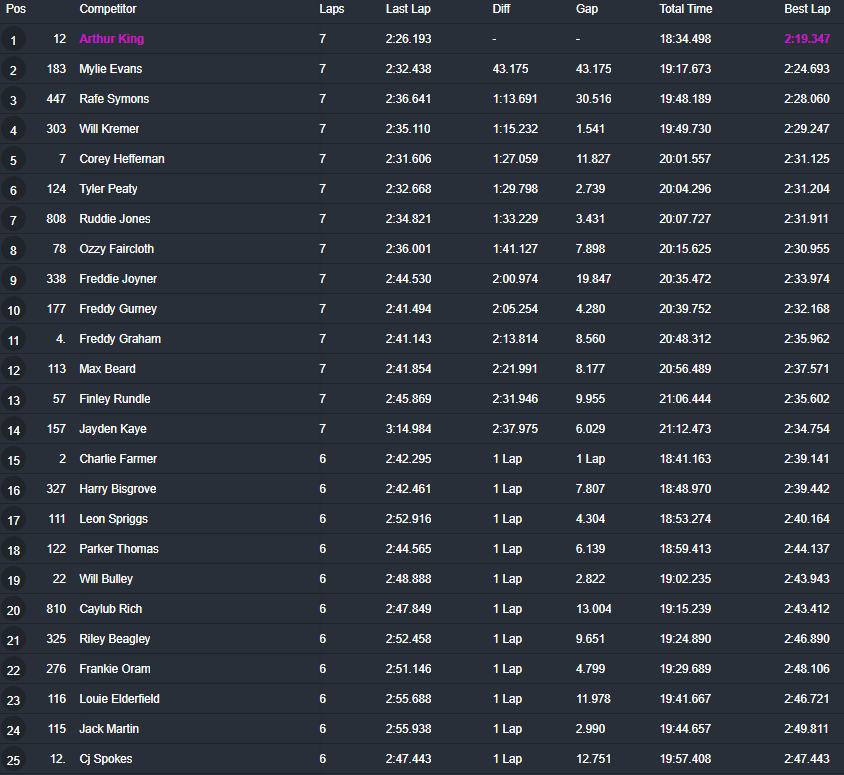Viewport: 844px width, 775px height.
Task: Click position 25 circle badge
Action: coord(14,760)
